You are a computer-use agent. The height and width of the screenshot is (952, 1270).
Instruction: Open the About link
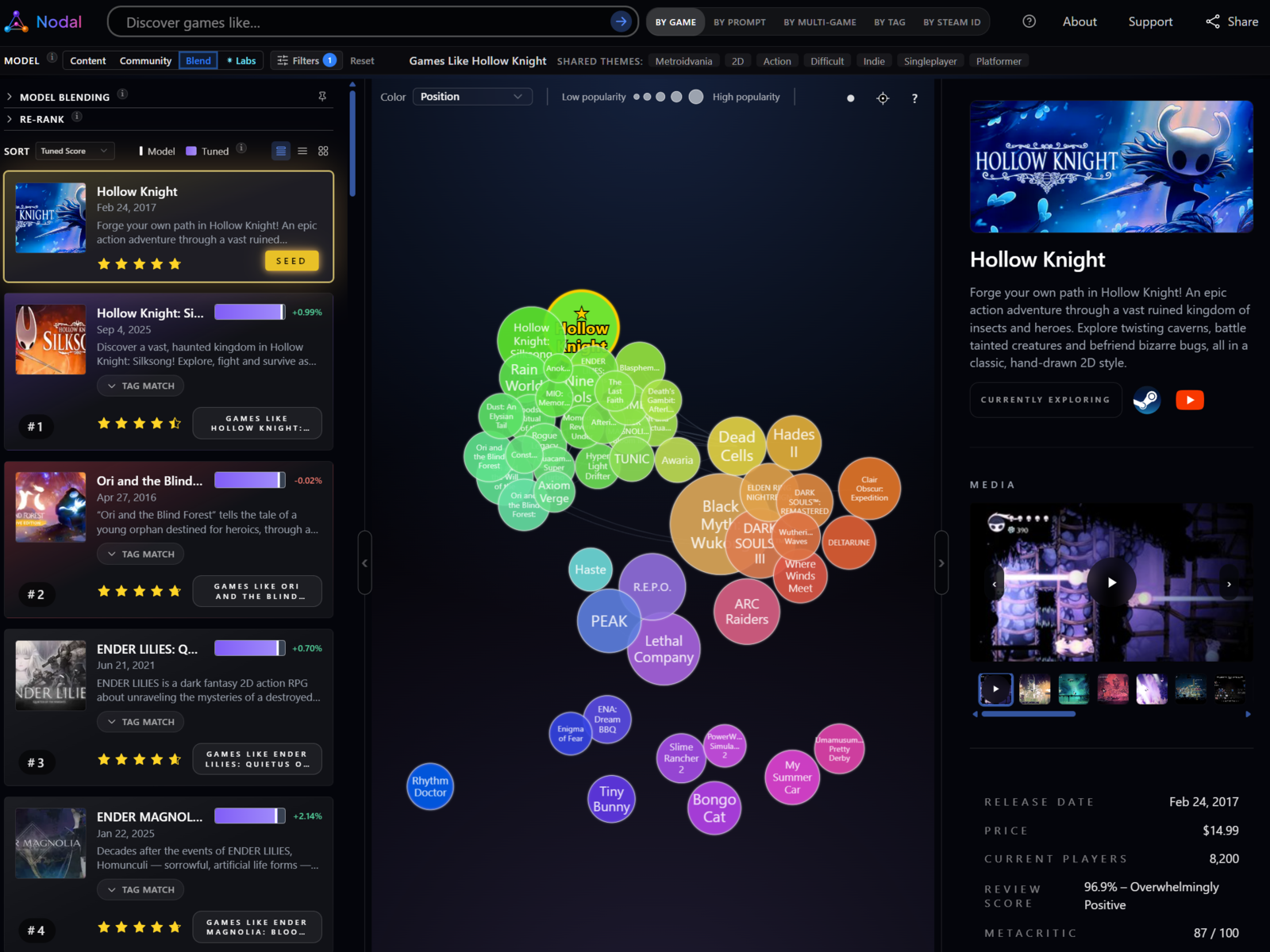1079,22
